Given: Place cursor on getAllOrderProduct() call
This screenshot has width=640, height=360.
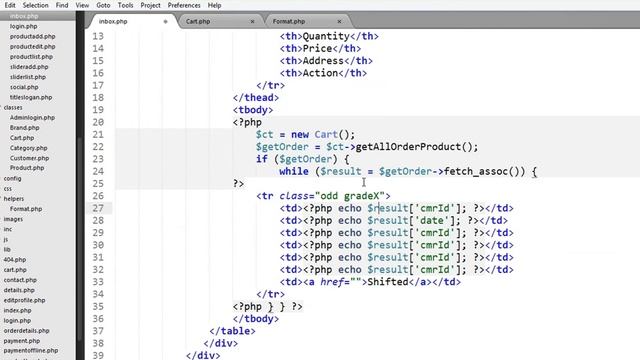Looking at the screenshot, I should coord(413,147).
